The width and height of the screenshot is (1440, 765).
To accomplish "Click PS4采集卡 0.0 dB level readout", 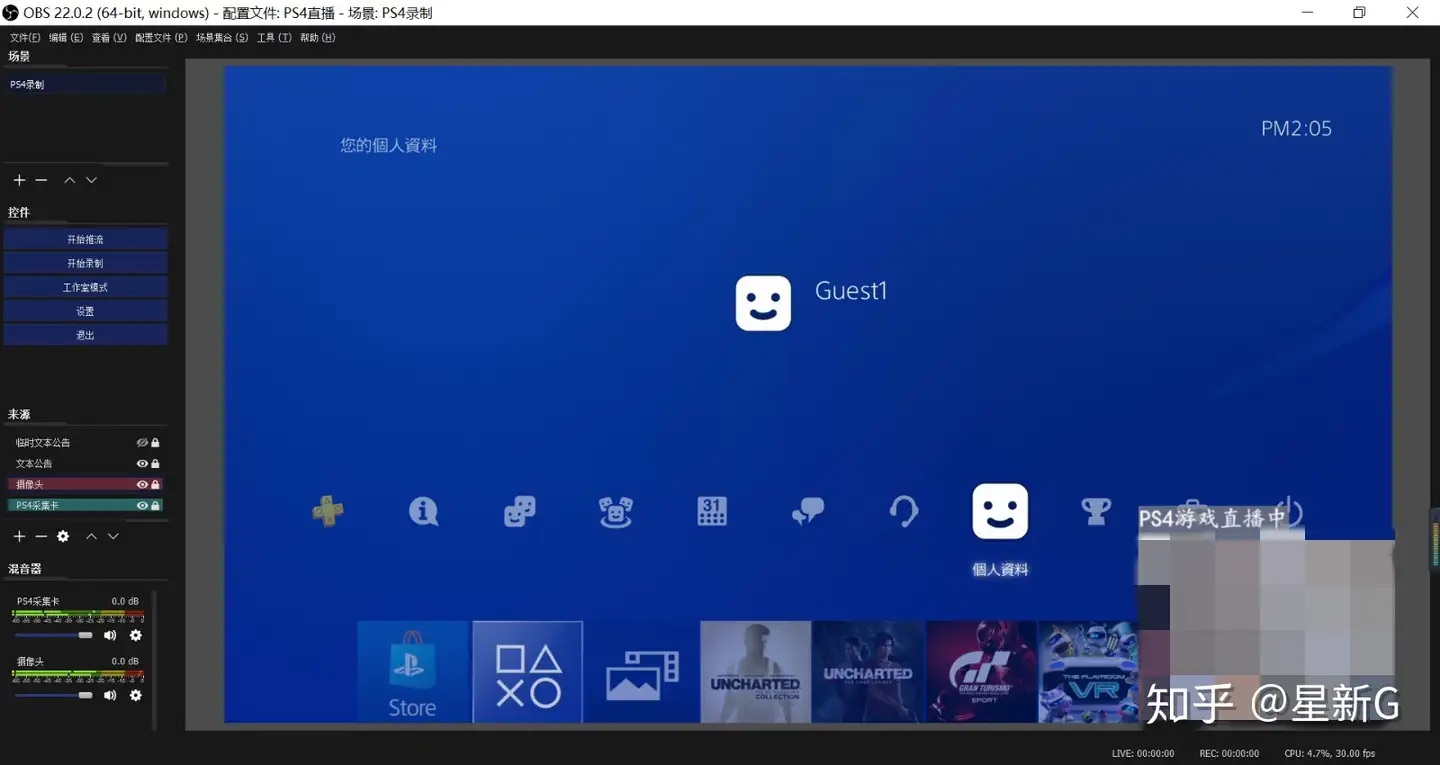I will [x=125, y=601].
